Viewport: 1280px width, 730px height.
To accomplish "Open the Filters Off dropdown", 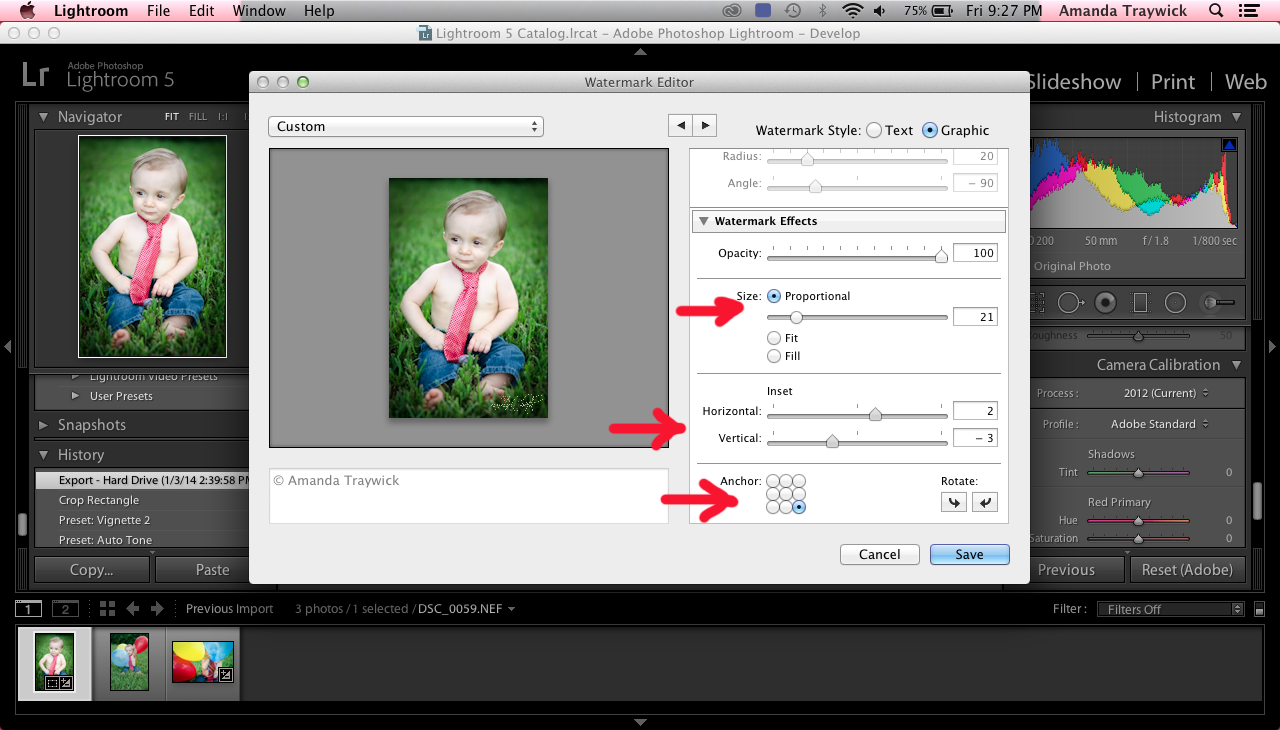I will 1170,608.
